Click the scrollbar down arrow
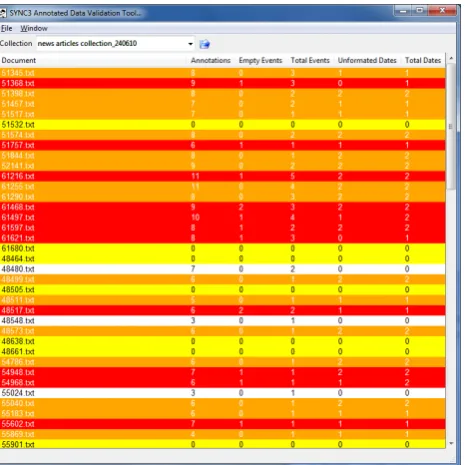465x465 pixels. pyautogui.click(x=451, y=443)
